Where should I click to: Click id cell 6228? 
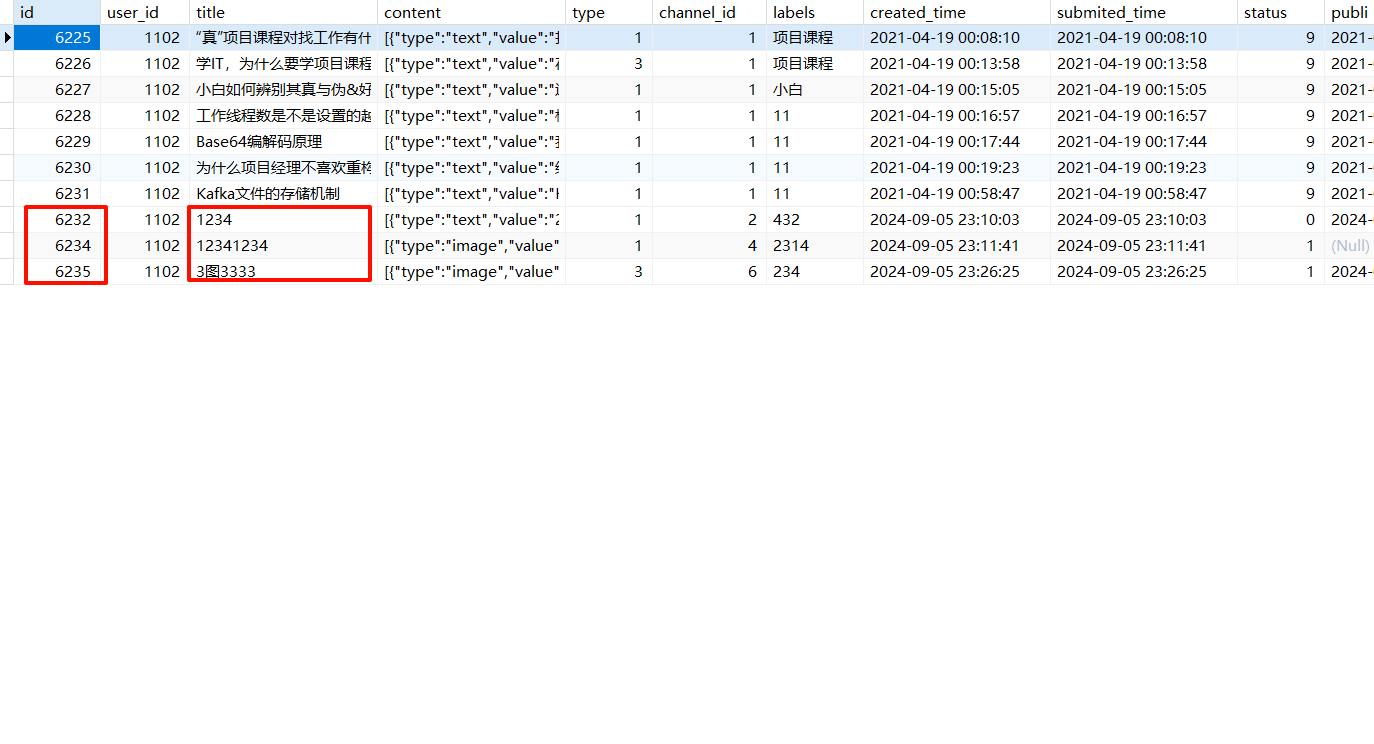pos(57,116)
